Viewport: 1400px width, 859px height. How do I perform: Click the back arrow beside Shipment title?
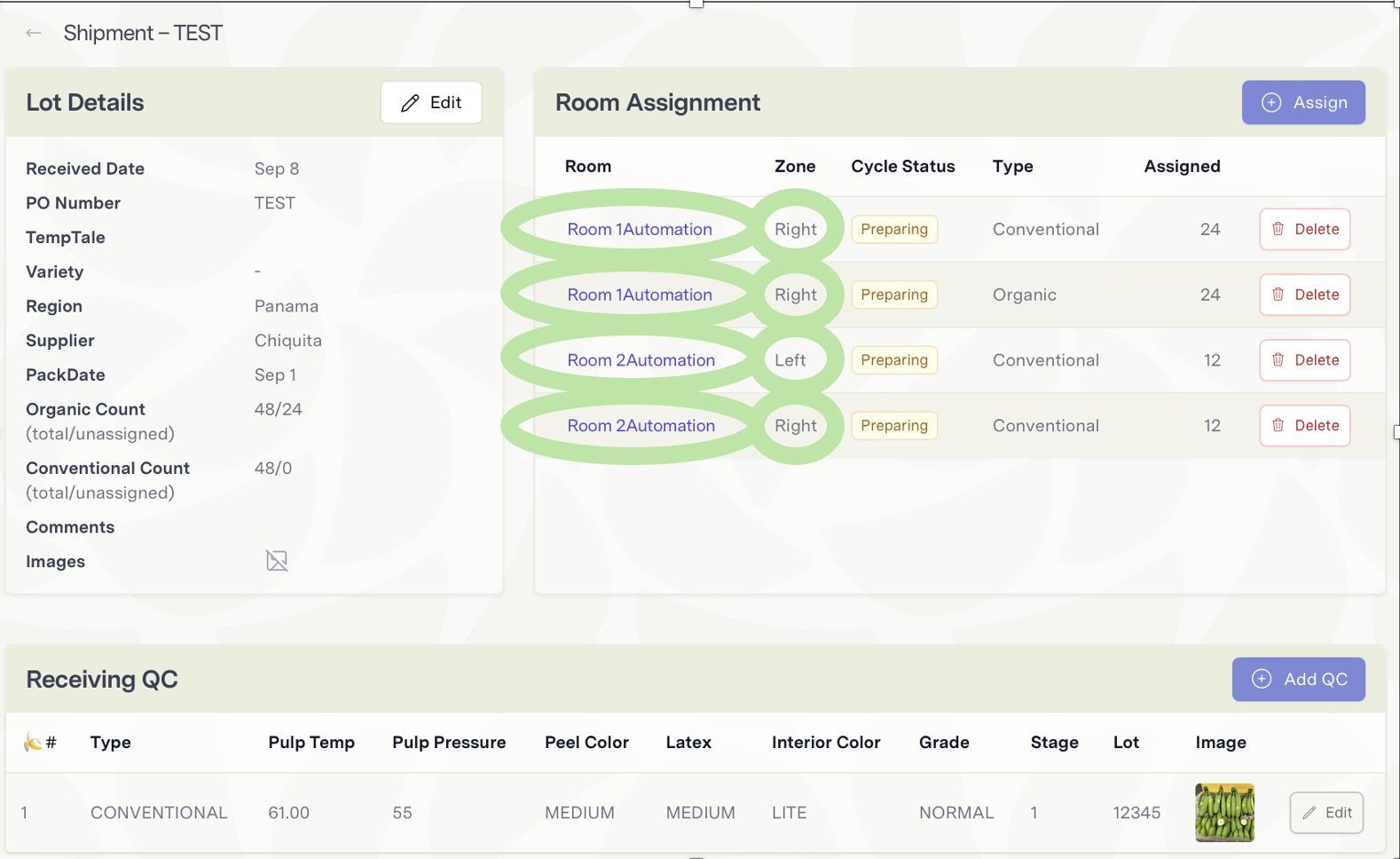pos(34,34)
